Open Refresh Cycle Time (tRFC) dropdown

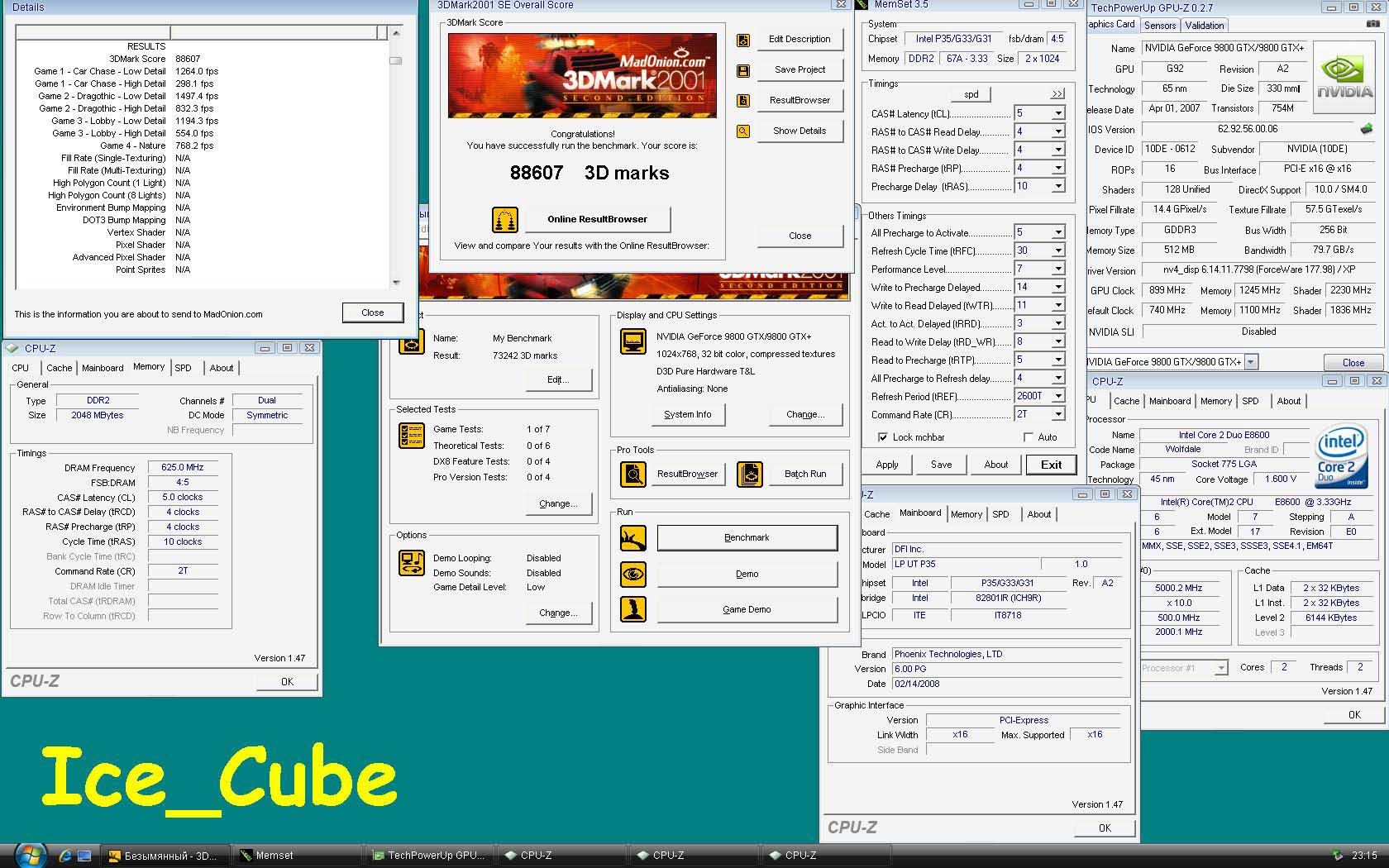coord(1058,250)
